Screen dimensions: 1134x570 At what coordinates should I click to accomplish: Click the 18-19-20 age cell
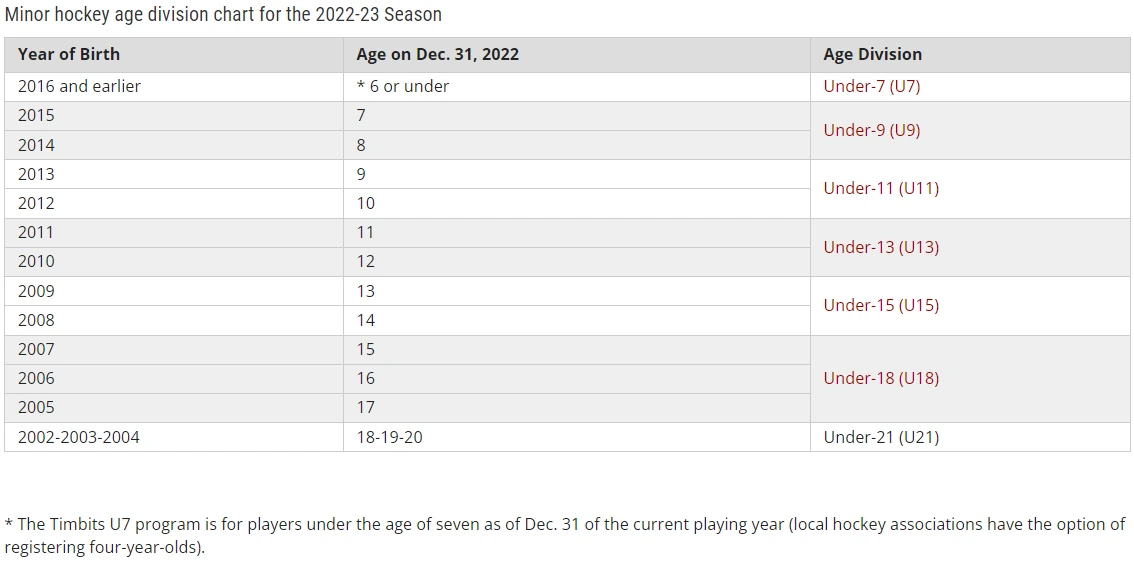pyautogui.click(x=576, y=437)
